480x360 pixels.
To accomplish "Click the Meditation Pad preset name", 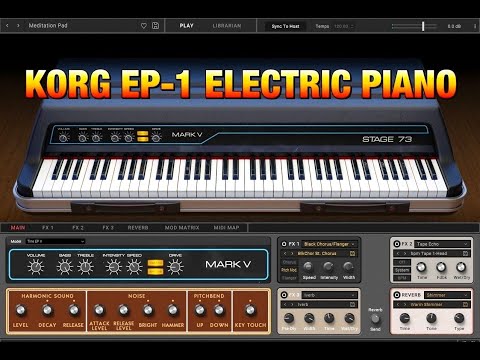I will [x=48, y=26].
